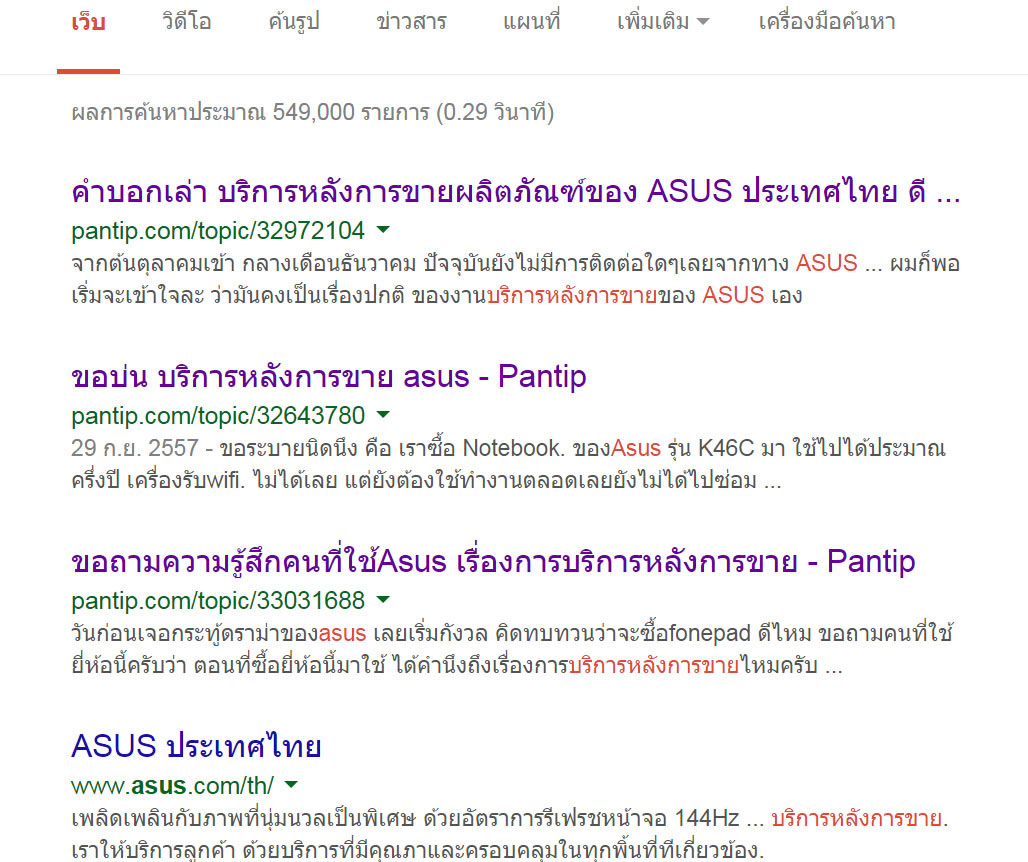This screenshot has width=1028, height=862.
Task: Click the result count text 549,000 รายการ
Action: pos(351,112)
